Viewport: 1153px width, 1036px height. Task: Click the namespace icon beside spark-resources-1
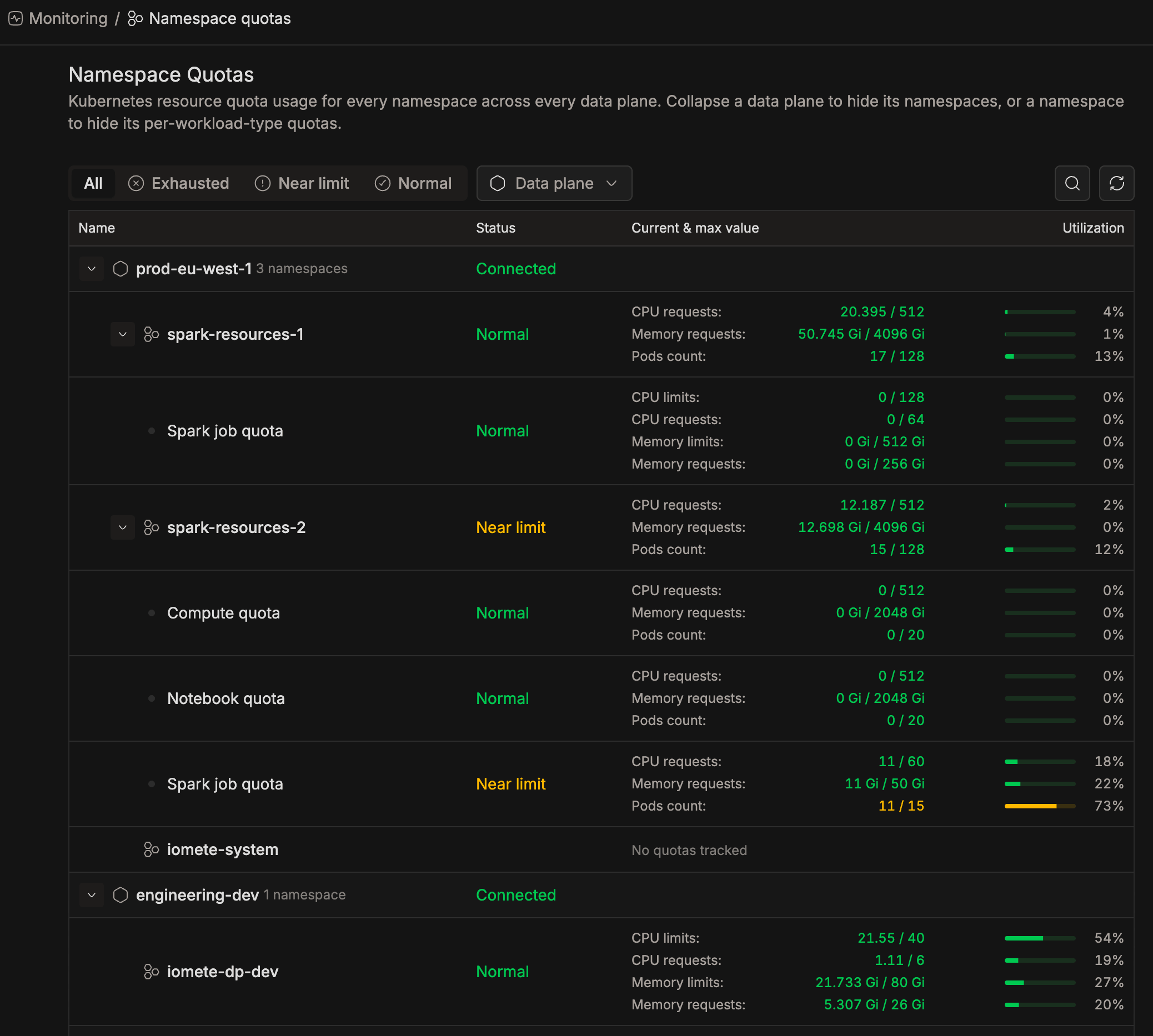pyautogui.click(x=152, y=334)
